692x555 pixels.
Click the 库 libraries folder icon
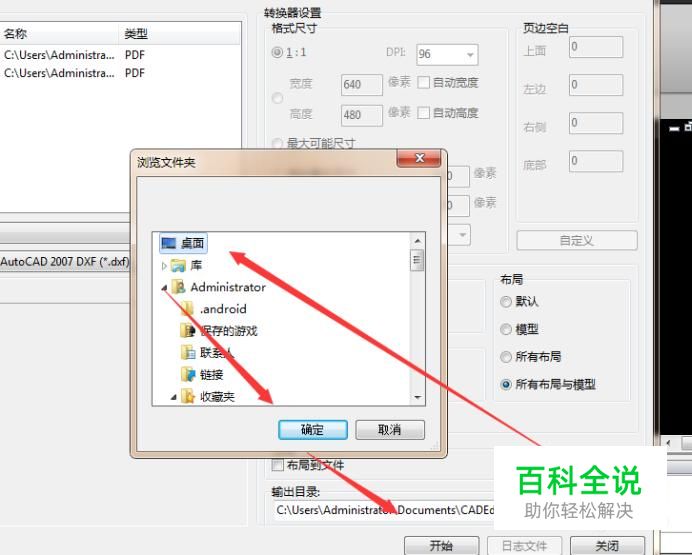[x=178, y=266]
